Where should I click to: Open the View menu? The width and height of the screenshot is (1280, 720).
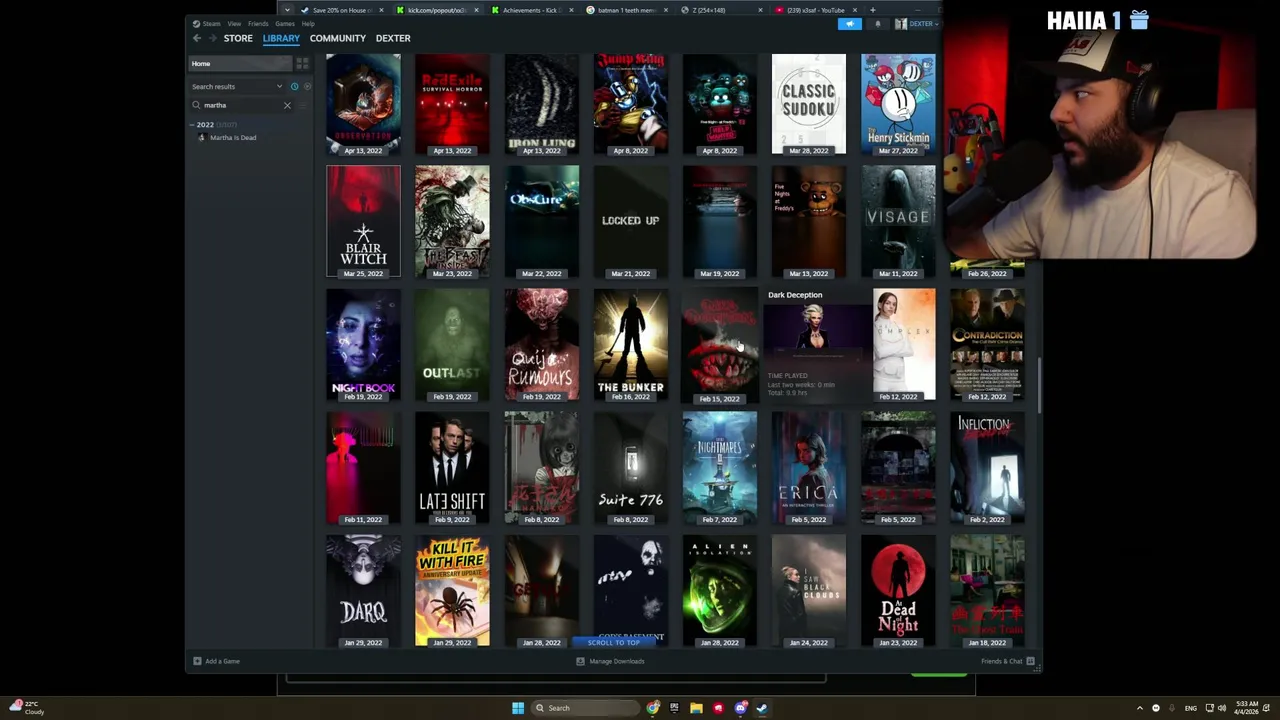tap(234, 24)
